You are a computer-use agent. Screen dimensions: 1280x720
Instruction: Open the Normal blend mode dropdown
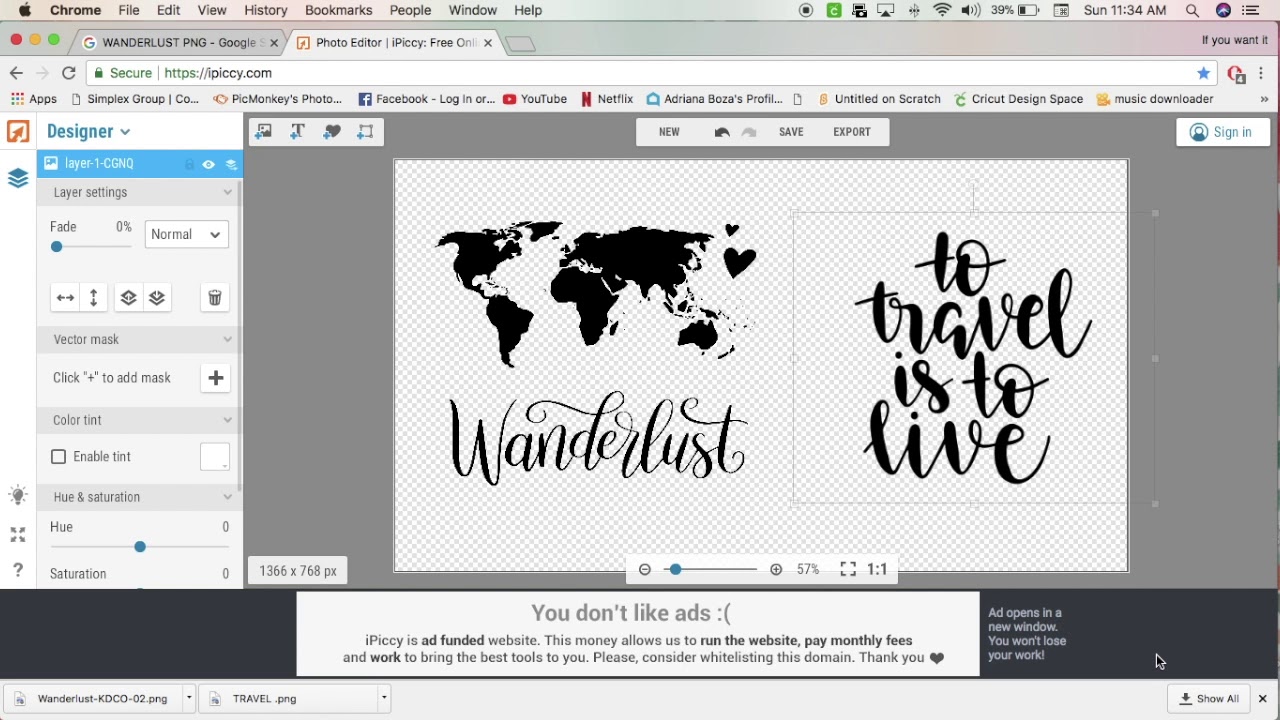[187, 234]
